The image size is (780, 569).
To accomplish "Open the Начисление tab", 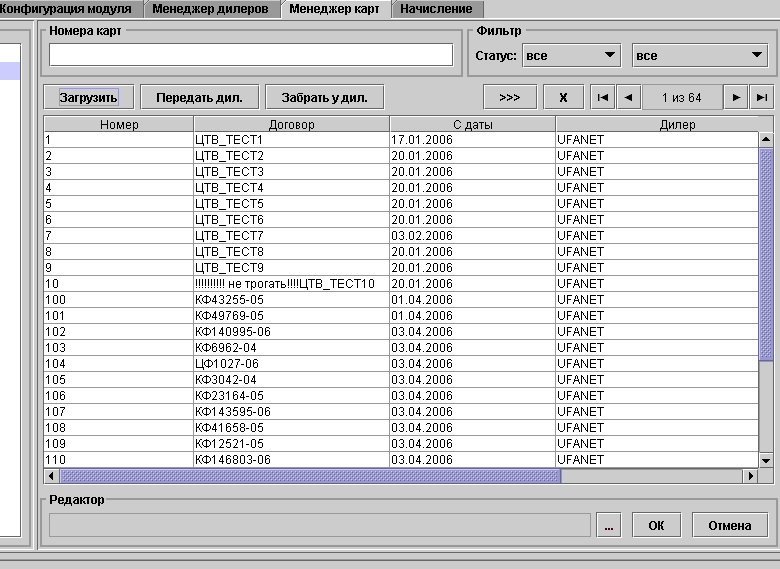I will click(x=437, y=9).
